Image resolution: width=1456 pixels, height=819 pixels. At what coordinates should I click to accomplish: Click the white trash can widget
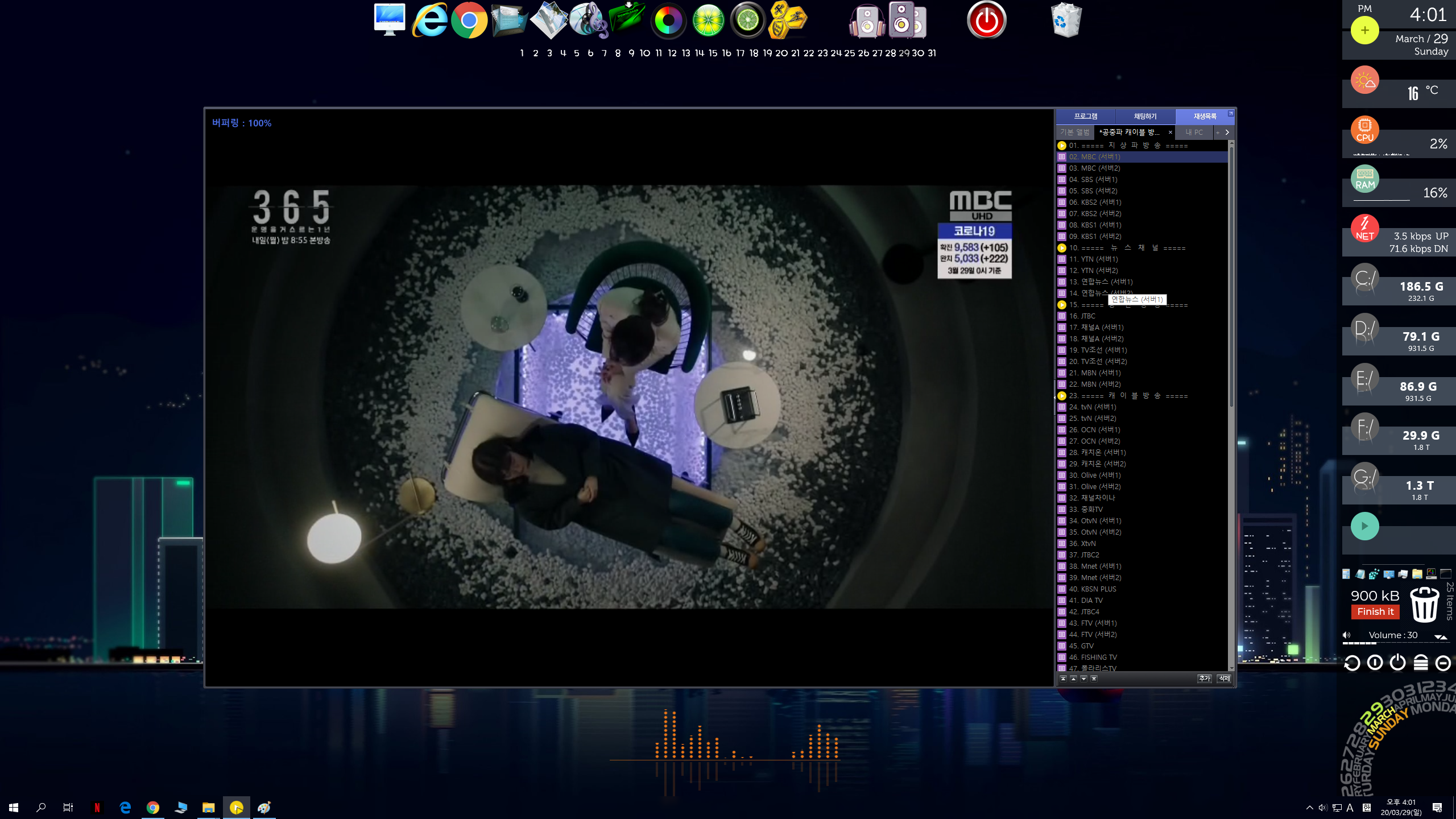coord(1424,605)
